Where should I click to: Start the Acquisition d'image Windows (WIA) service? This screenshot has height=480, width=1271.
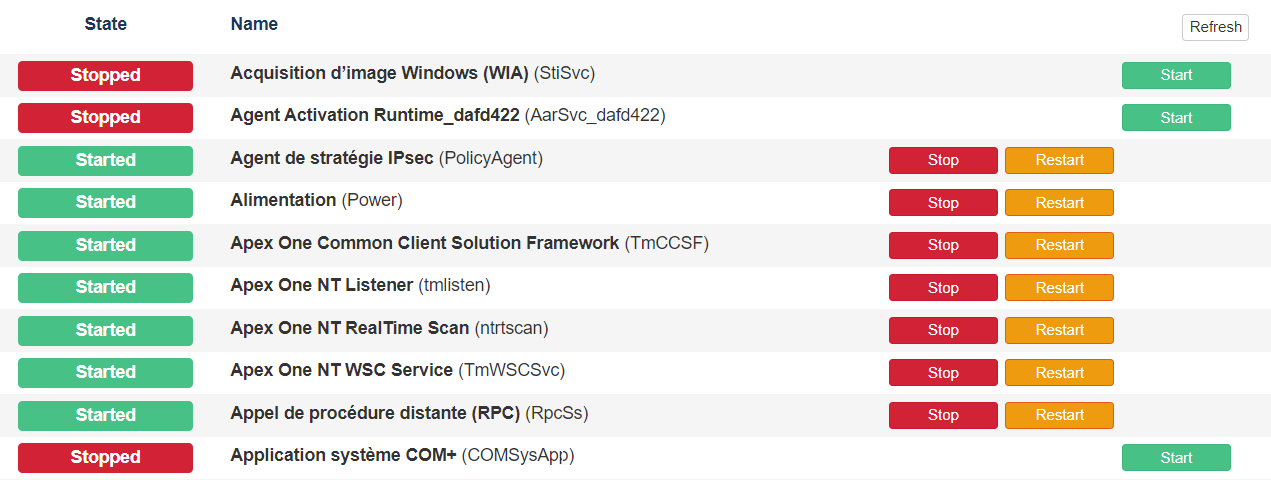(1176, 75)
